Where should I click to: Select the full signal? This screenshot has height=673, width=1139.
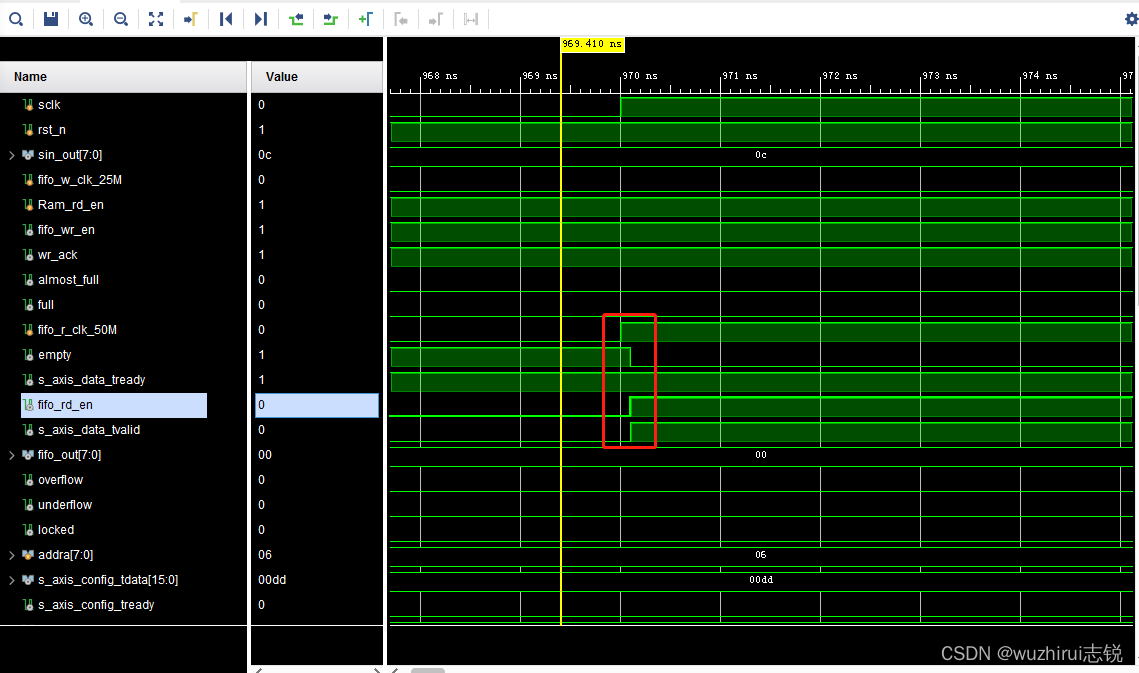[x=46, y=305]
